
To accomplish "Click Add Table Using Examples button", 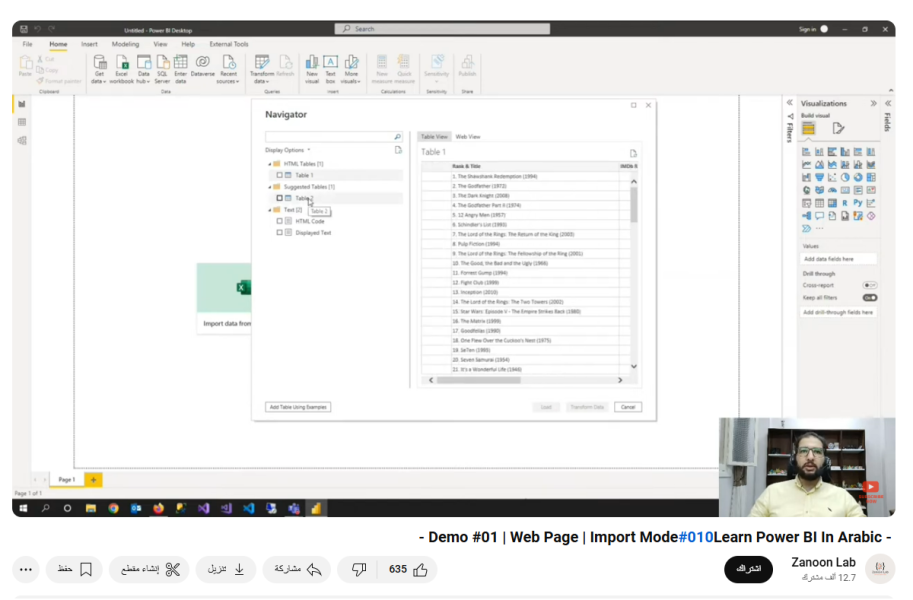I will 298,407.
